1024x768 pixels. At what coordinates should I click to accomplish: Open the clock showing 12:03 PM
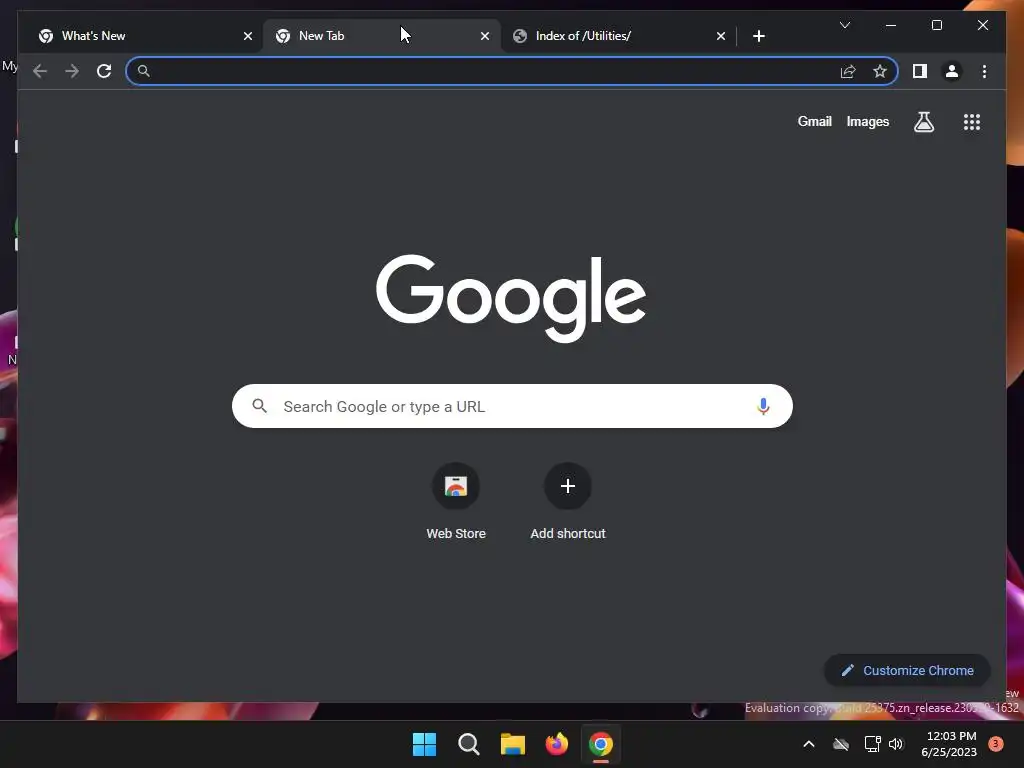coord(949,744)
